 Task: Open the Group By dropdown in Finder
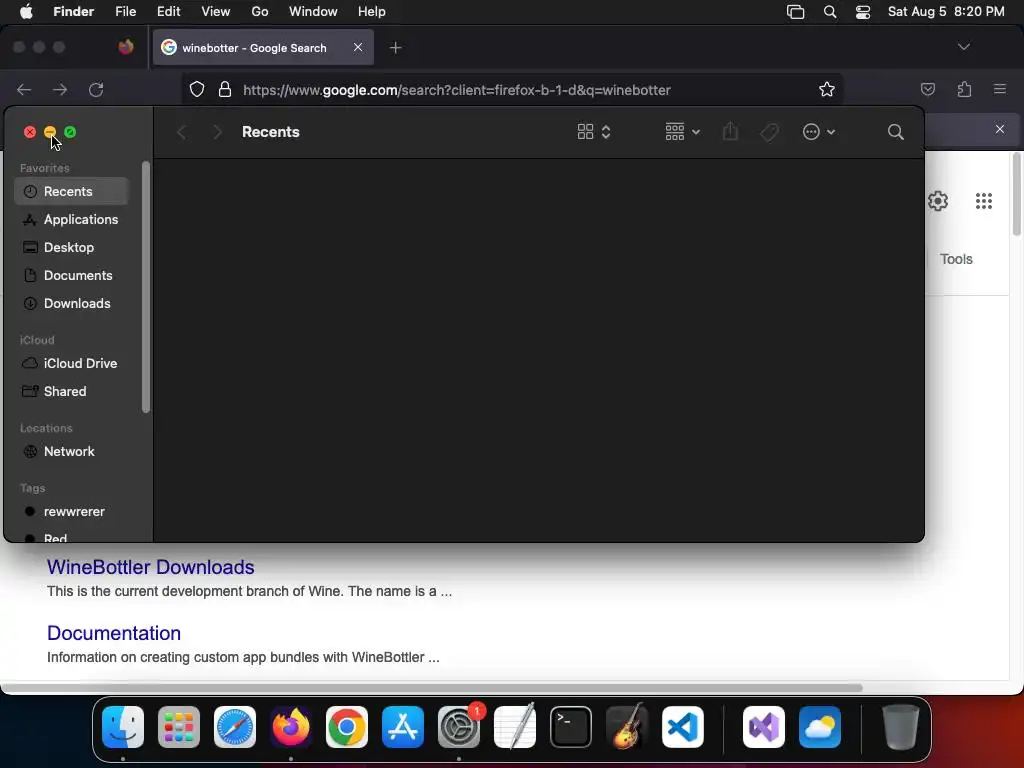(682, 133)
